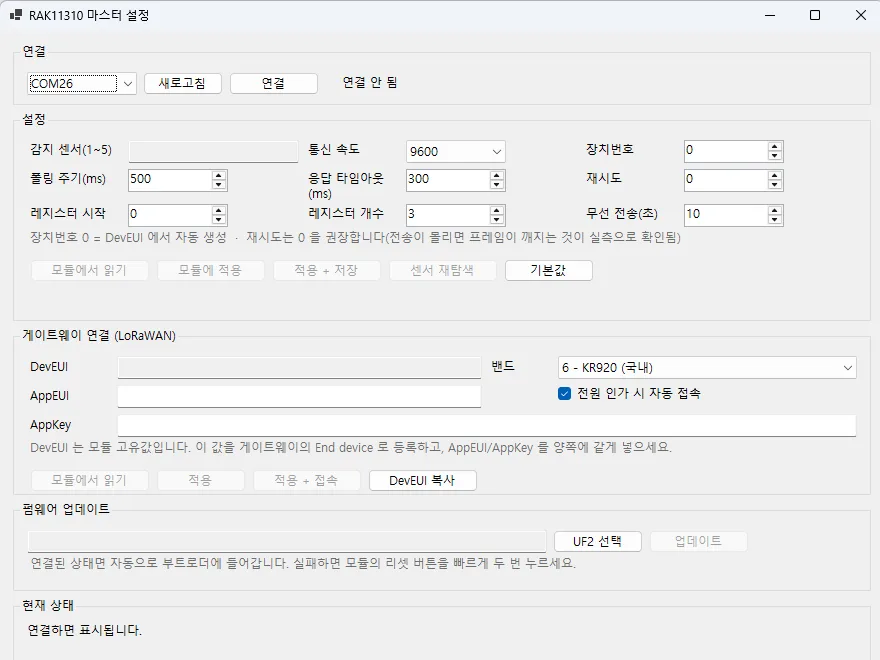Screen dimensions: 880x660
Task: Decrease 재시도 value with down arrow
Action: point(774,185)
